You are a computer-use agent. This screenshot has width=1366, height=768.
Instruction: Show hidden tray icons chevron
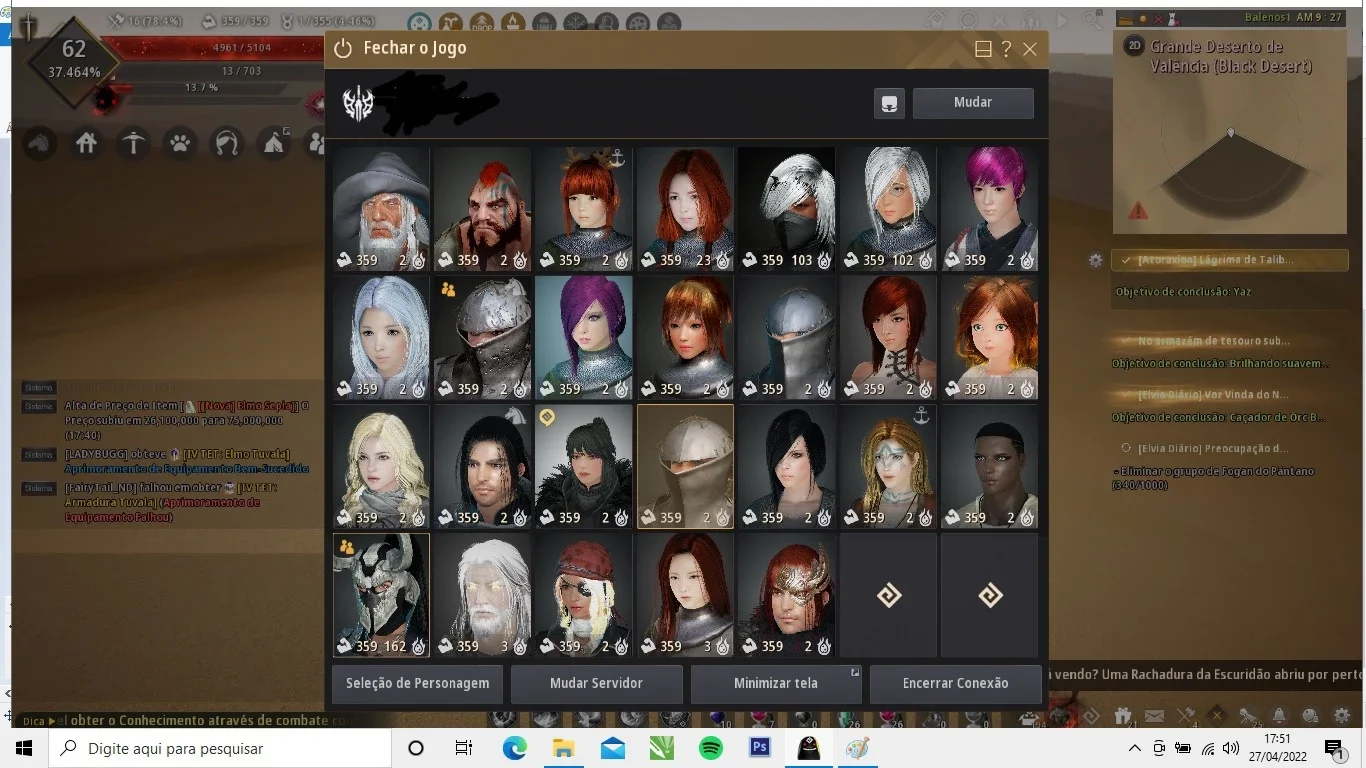pos(1135,748)
